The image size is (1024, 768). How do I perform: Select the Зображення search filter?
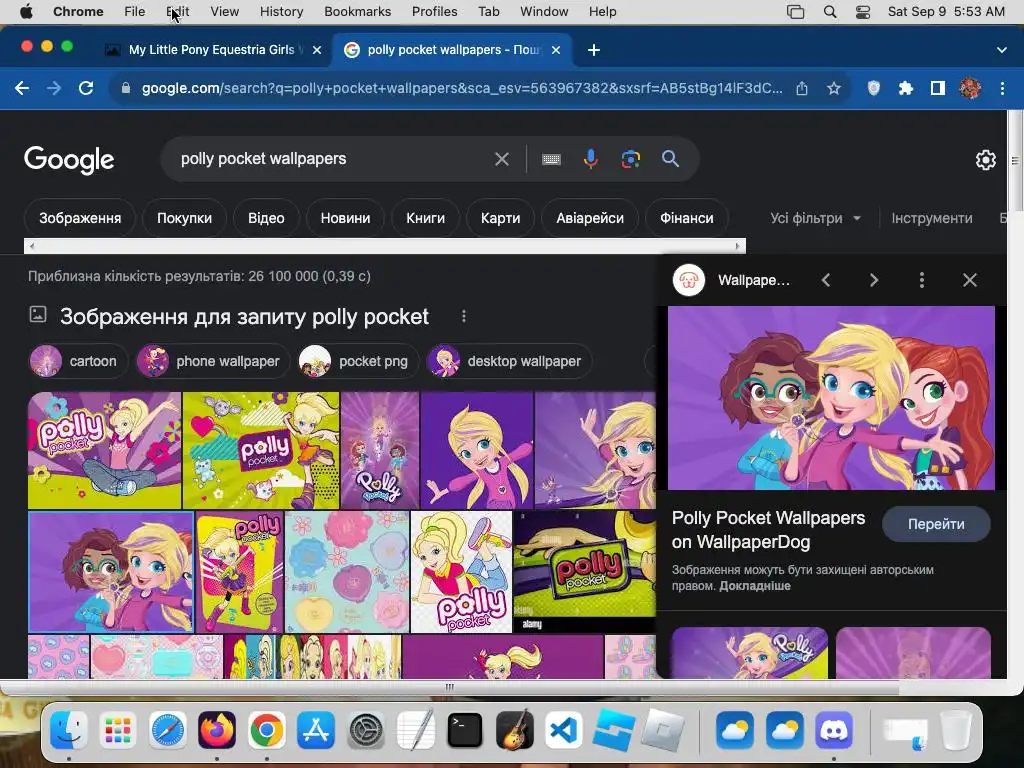tap(80, 218)
